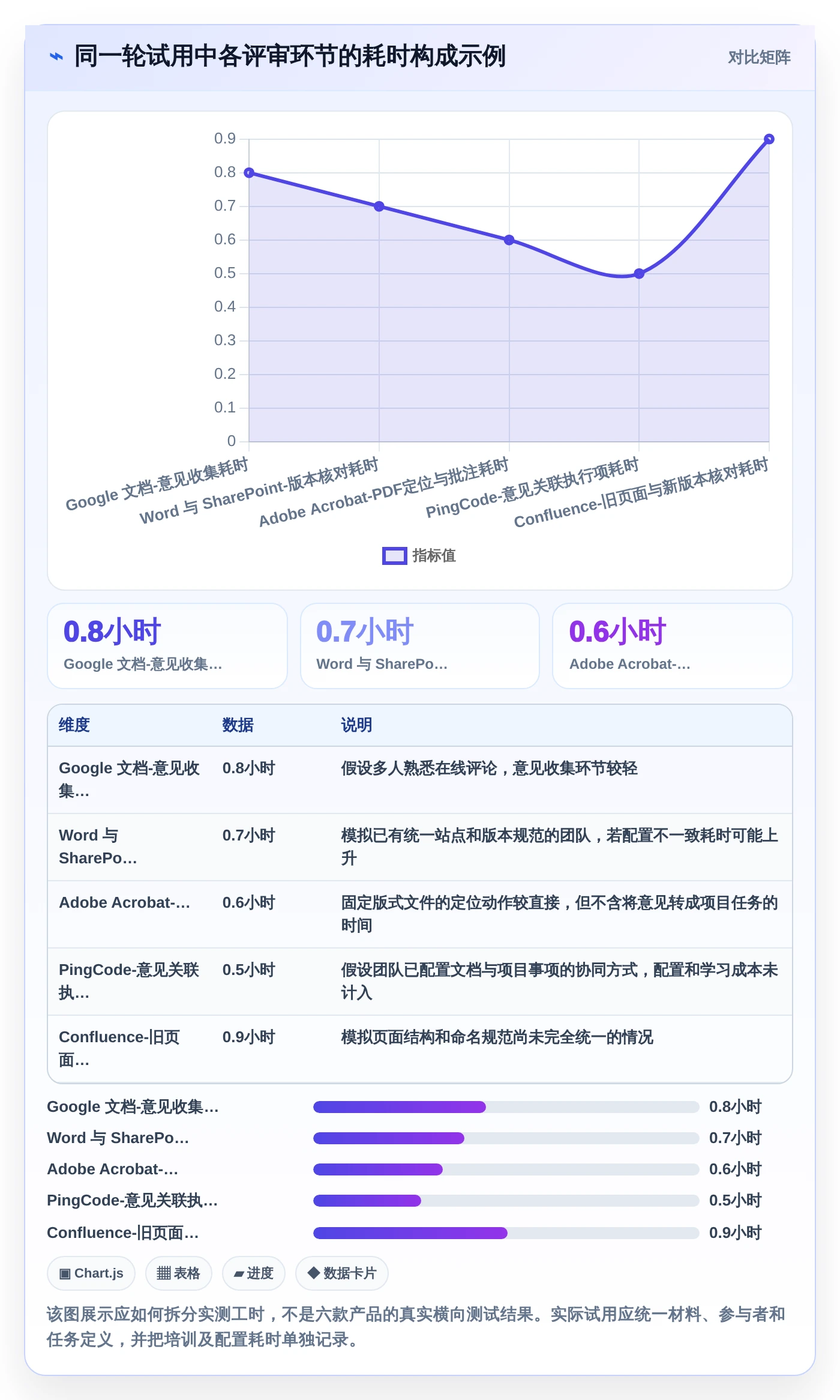
Task: Click the grid icon in the 表格 tag
Action: click(x=164, y=1273)
